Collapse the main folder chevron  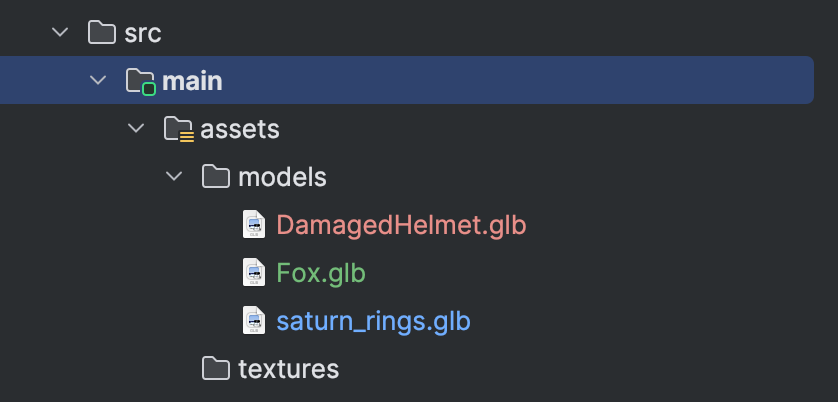pyautogui.click(x=98, y=81)
